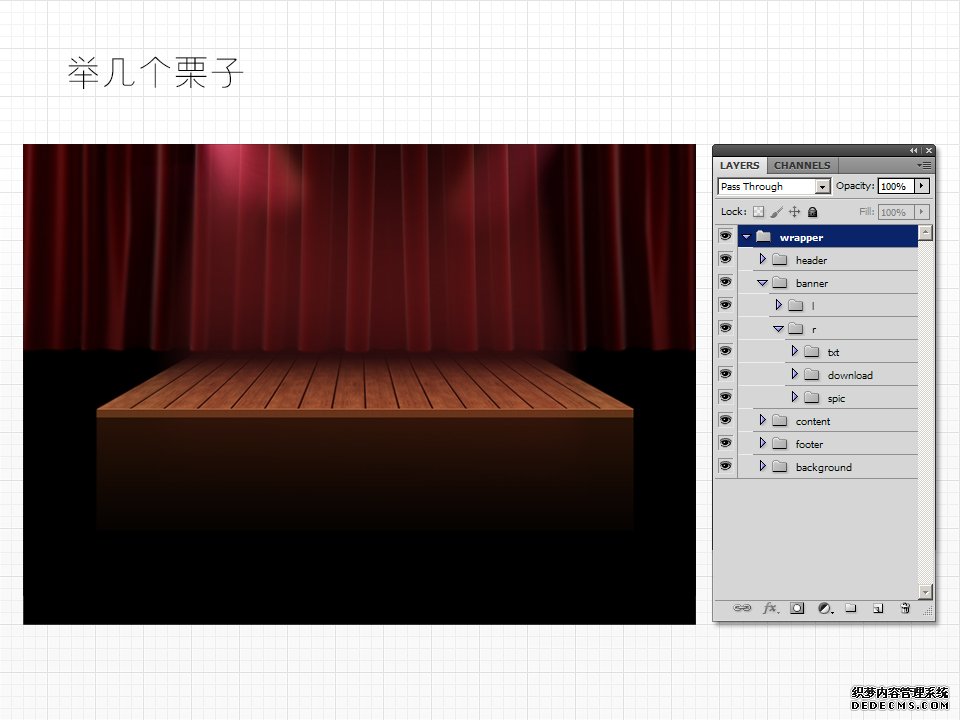The image size is (960, 720).
Task: Expand the header group
Action: (762, 259)
